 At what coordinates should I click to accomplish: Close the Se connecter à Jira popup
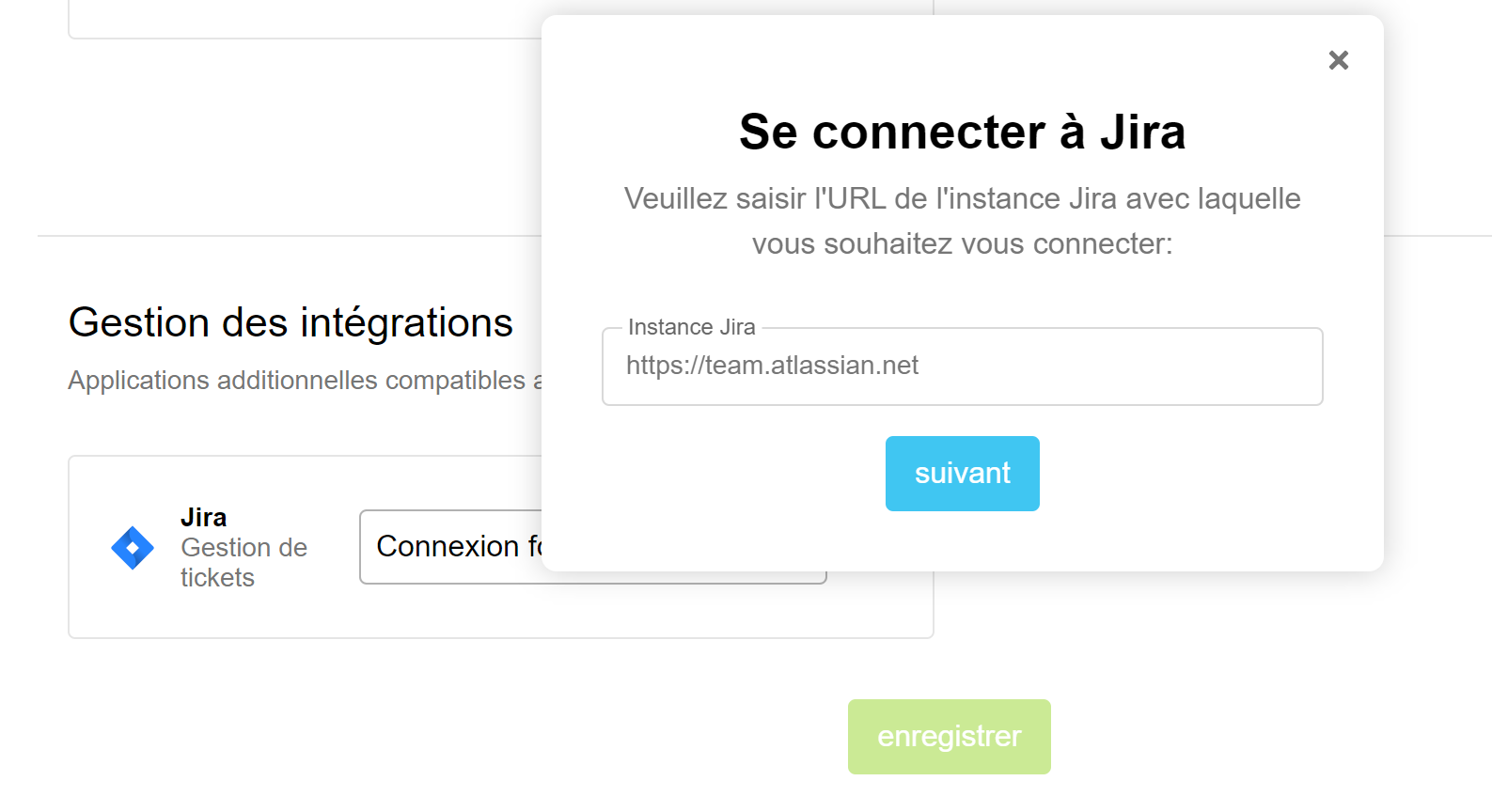pyautogui.click(x=1338, y=59)
